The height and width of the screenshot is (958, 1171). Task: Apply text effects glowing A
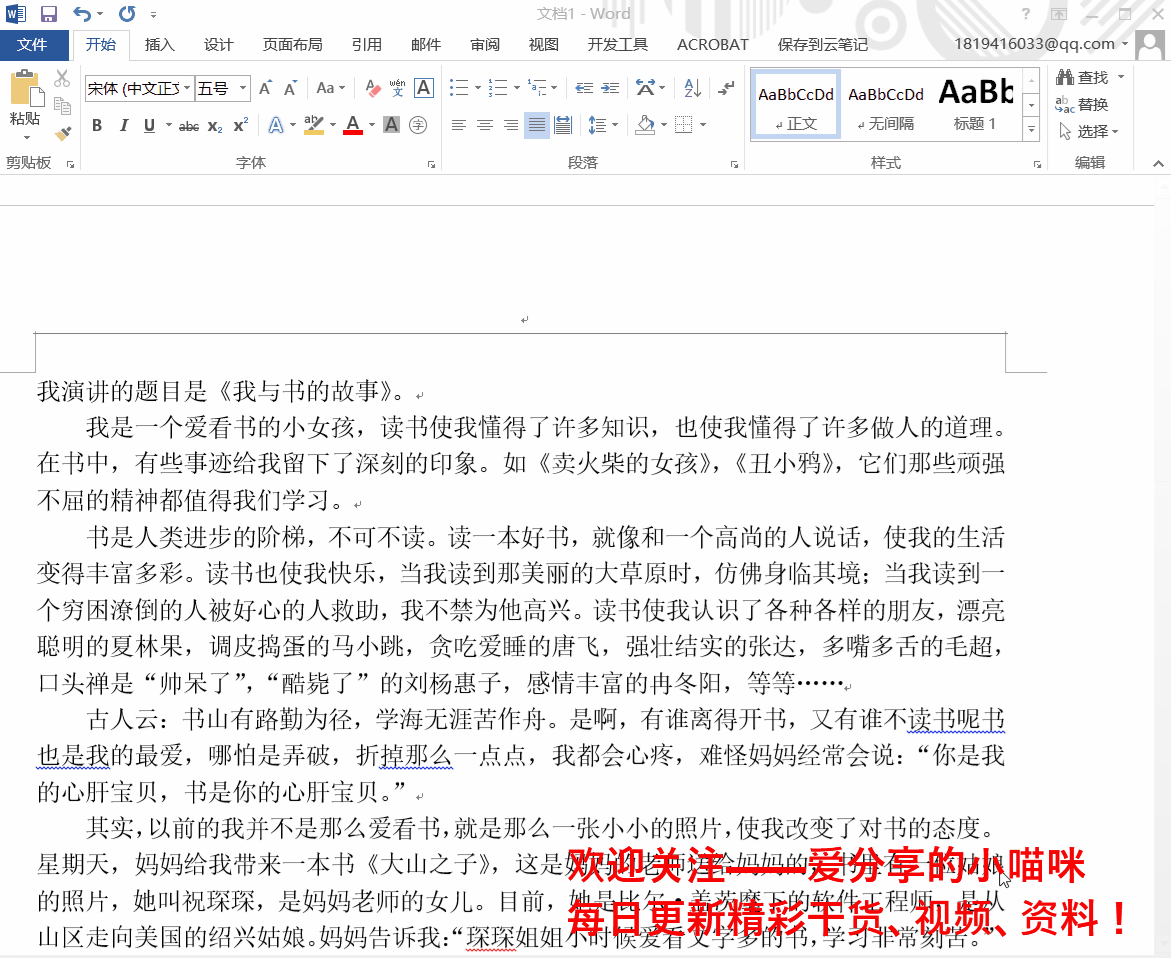276,125
